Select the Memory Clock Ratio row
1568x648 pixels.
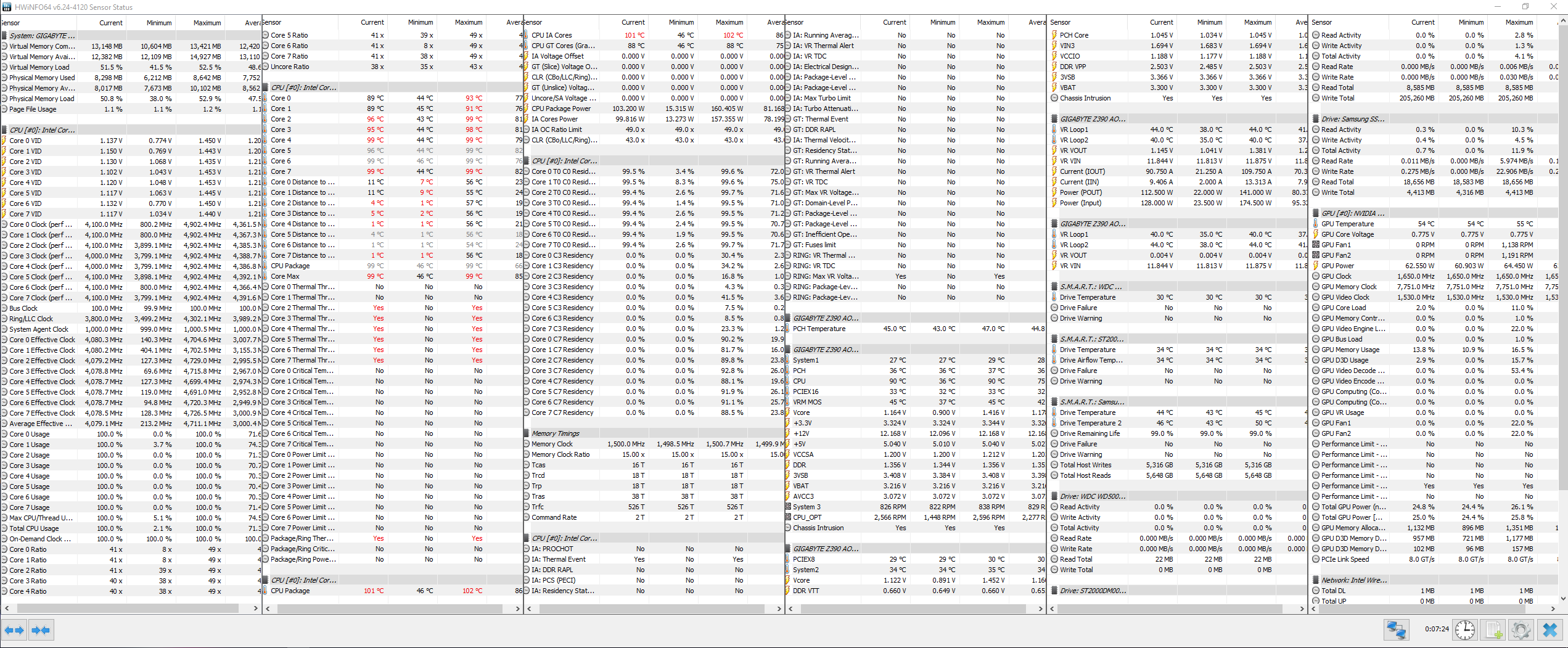pyautogui.click(x=654, y=454)
